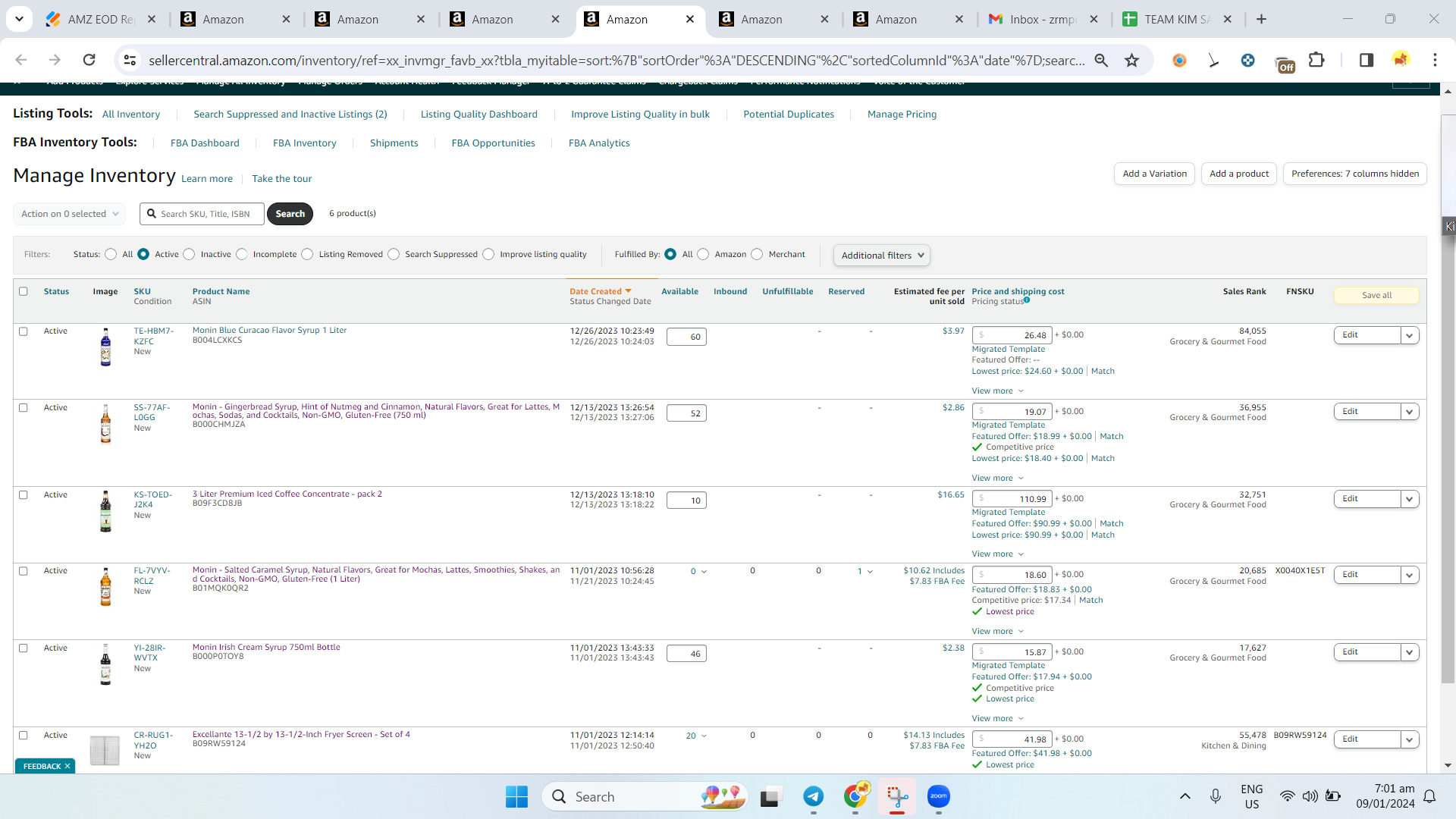Switch to the AMZ EOD Report tab
Screen dimensions: 1456x819
point(101,19)
